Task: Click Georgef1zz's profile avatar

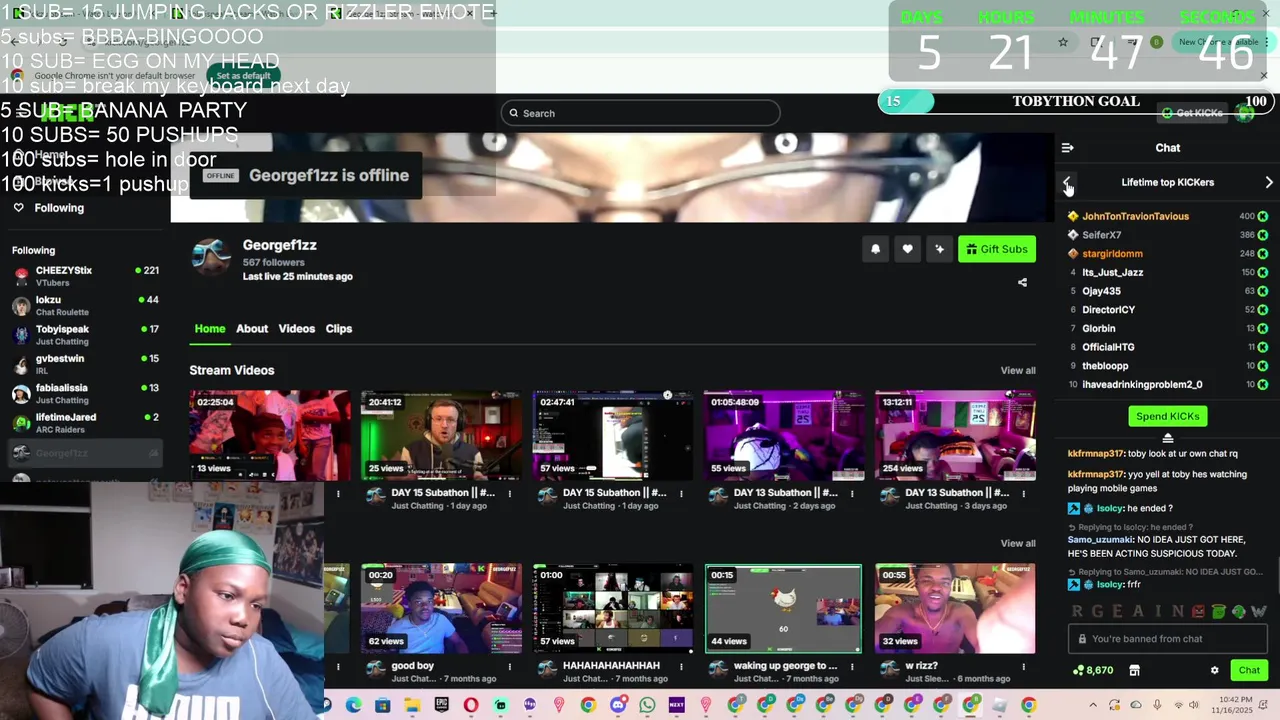Action: (x=211, y=256)
